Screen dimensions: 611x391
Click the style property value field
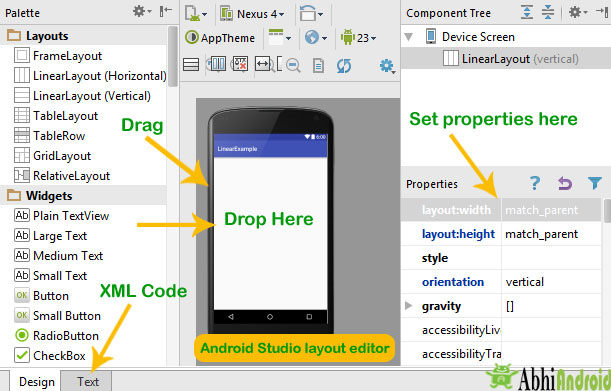pos(551,258)
